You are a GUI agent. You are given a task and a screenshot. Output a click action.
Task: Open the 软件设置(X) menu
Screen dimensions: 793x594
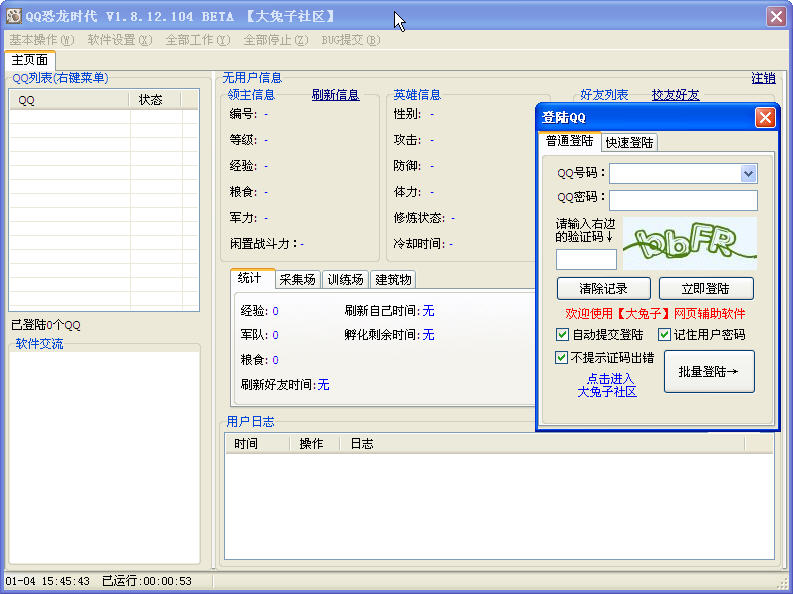pos(119,40)
